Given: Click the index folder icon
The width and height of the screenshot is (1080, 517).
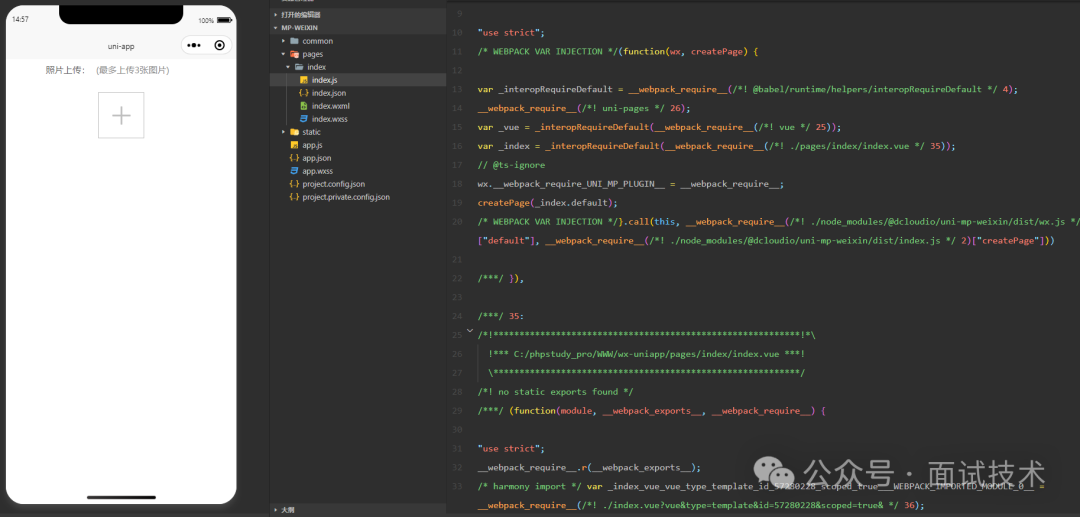Looking at the screenshot, I should pos(299,67).
